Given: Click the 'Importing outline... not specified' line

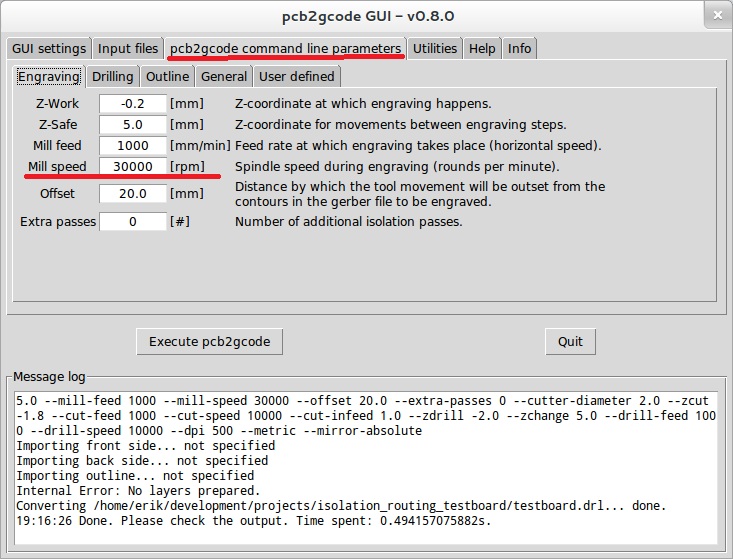Looking at the screenshot, I should tap(135, 476).
